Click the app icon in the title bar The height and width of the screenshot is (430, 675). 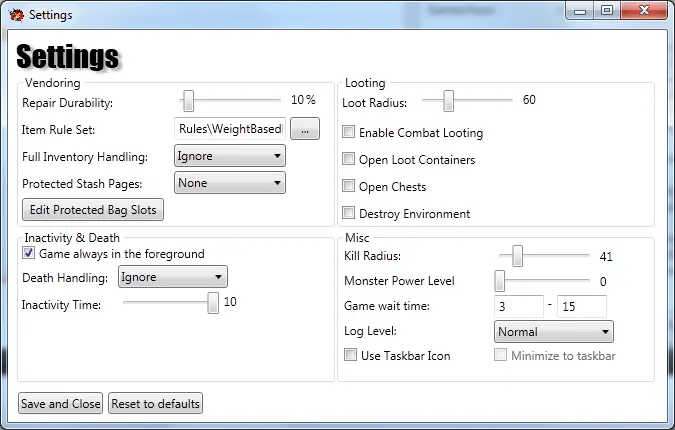pyautogui.click(x=16, y=14)
